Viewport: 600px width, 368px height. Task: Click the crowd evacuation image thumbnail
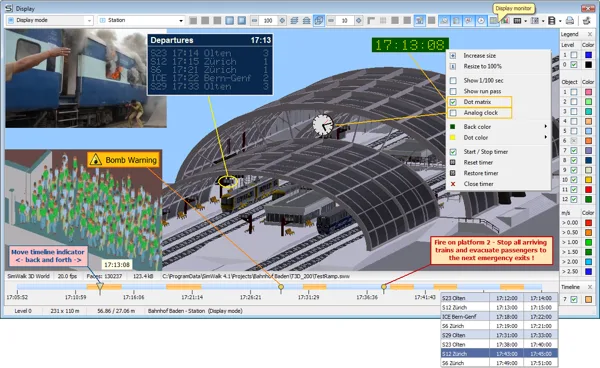[83, 210]
